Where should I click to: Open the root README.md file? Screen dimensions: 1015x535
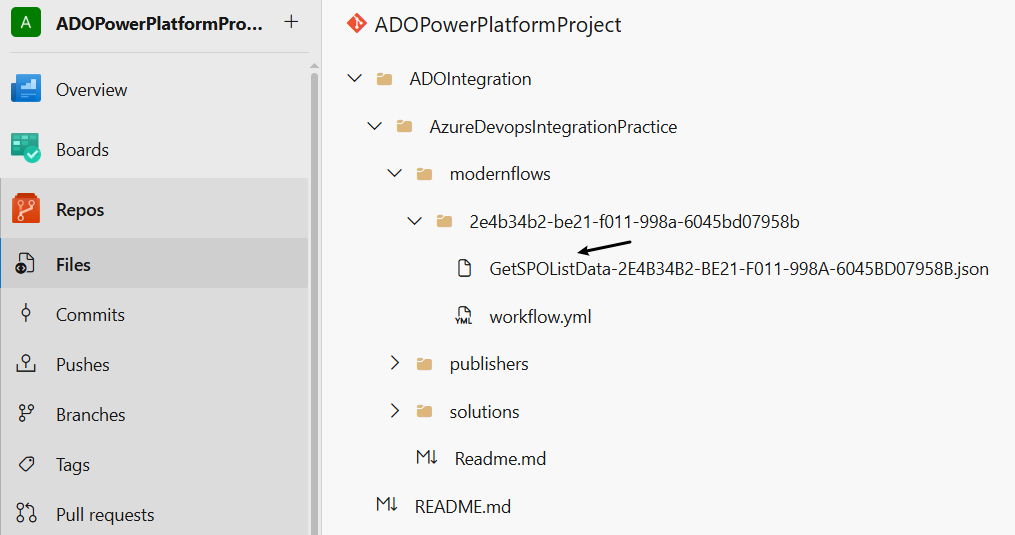pyautogui.click(x=463, y=506)
